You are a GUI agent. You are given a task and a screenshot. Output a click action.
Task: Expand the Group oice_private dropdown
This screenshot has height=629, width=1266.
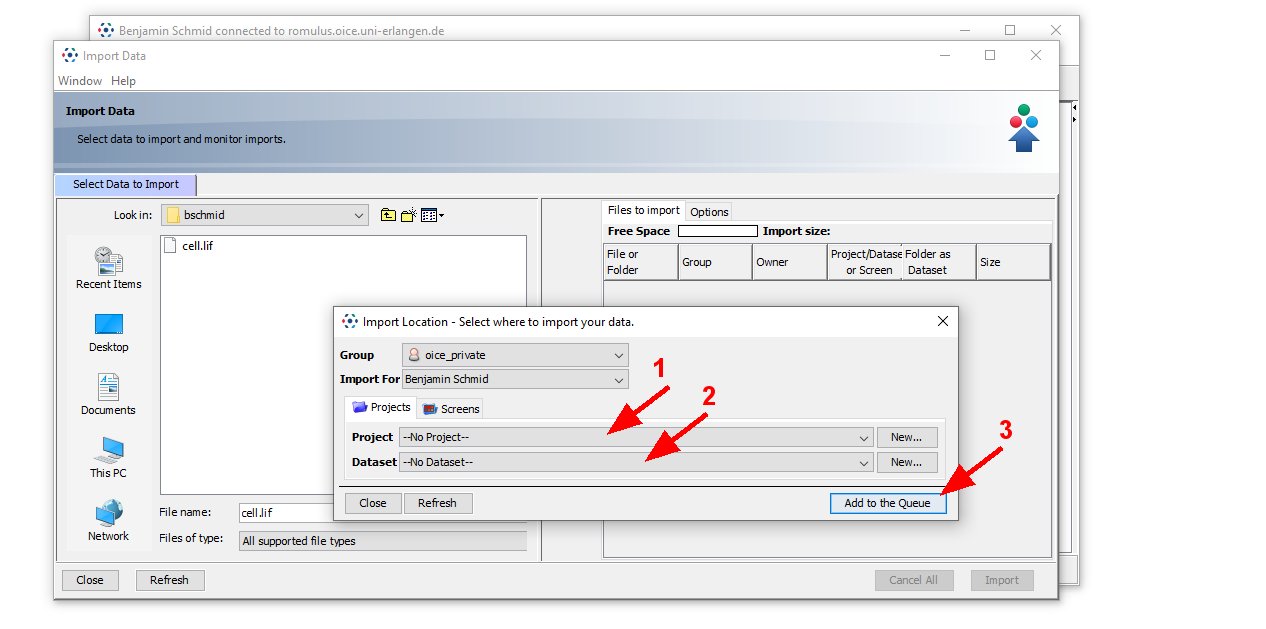(x=515, y=355)
